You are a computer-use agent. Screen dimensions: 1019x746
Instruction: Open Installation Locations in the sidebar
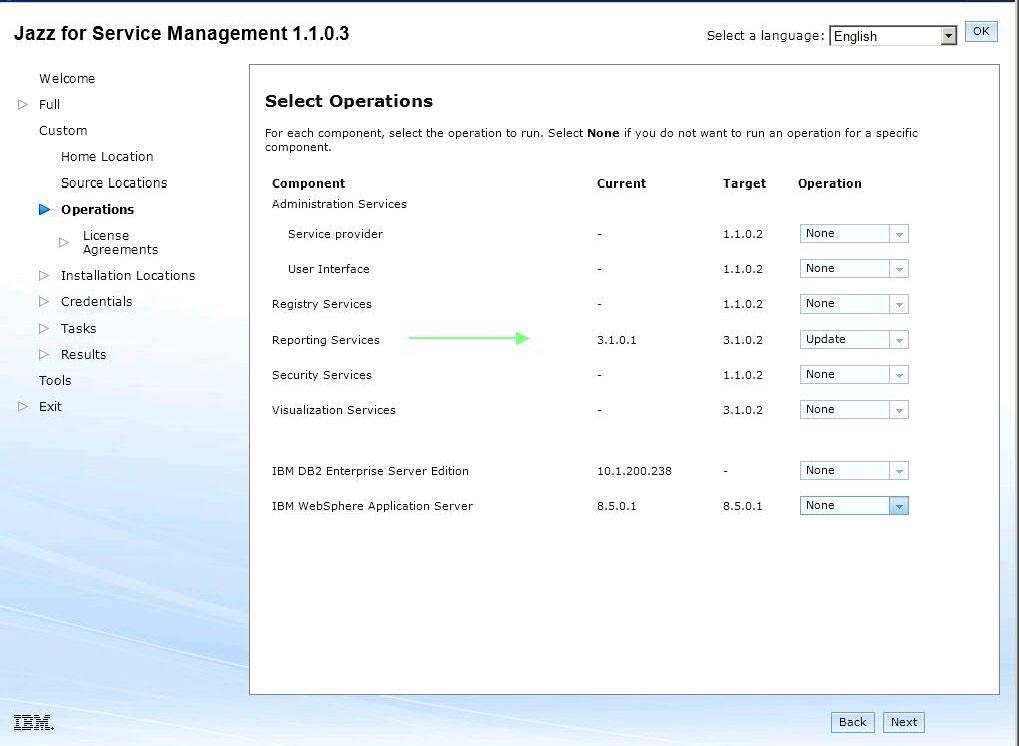tap(128, 276)
